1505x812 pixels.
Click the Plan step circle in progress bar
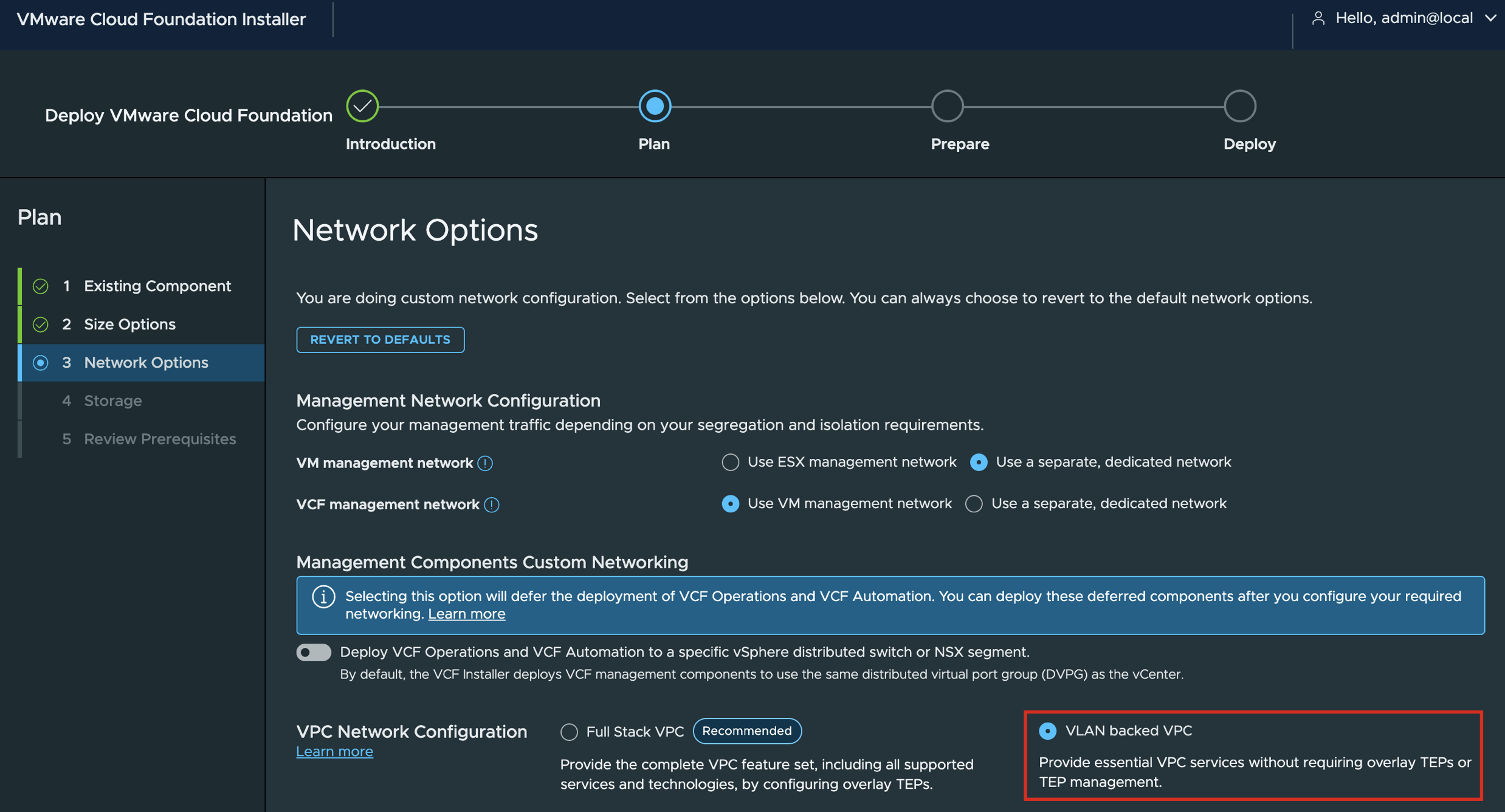(x=655, y=106)
